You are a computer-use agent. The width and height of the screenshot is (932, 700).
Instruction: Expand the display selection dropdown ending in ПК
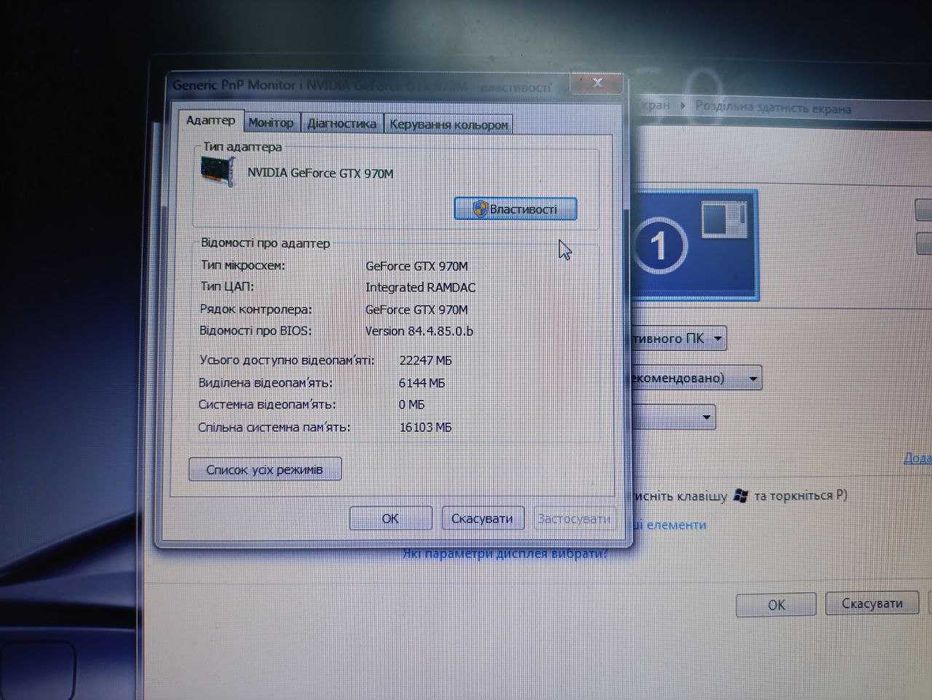(678, 339)
